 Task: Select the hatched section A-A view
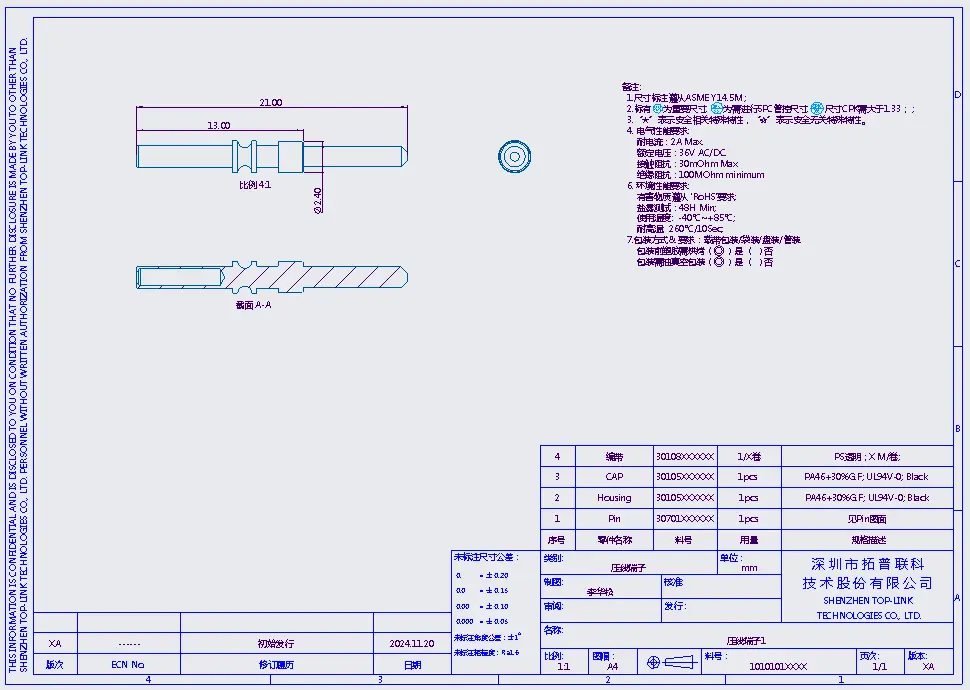click(x=270, y=274)
